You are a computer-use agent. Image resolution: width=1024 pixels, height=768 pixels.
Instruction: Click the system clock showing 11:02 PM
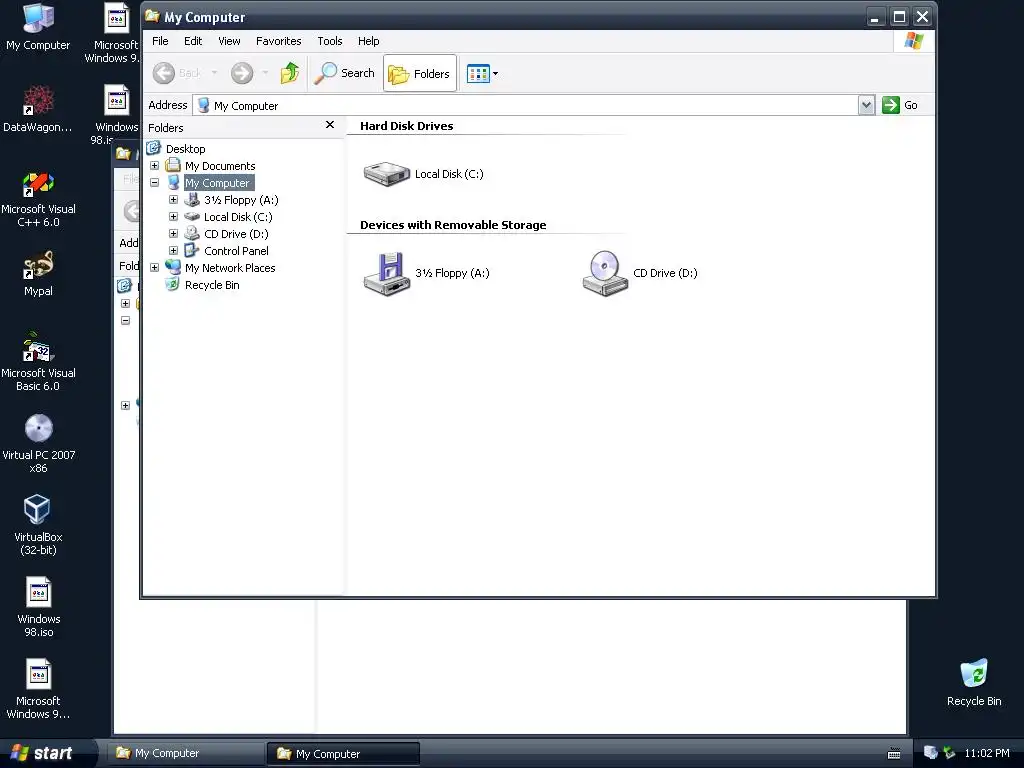point(987,753)
